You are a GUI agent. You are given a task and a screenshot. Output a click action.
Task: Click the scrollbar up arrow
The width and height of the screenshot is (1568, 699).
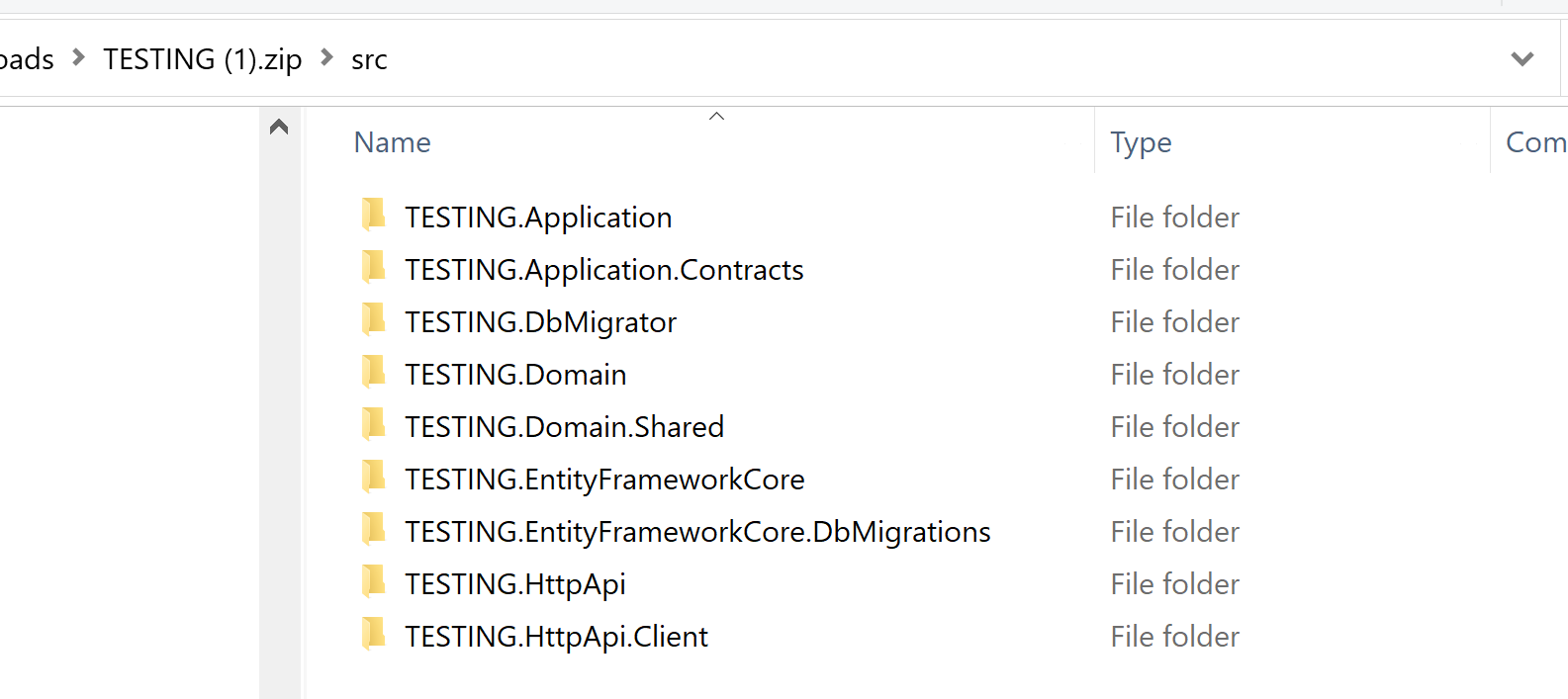tap(278, 126)
